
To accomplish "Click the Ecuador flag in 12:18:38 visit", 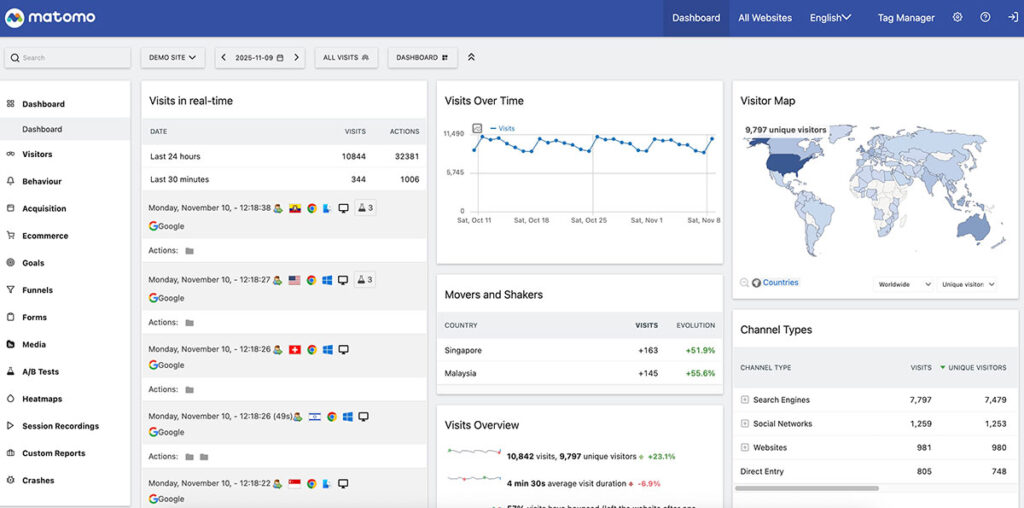I will (295, 208).
